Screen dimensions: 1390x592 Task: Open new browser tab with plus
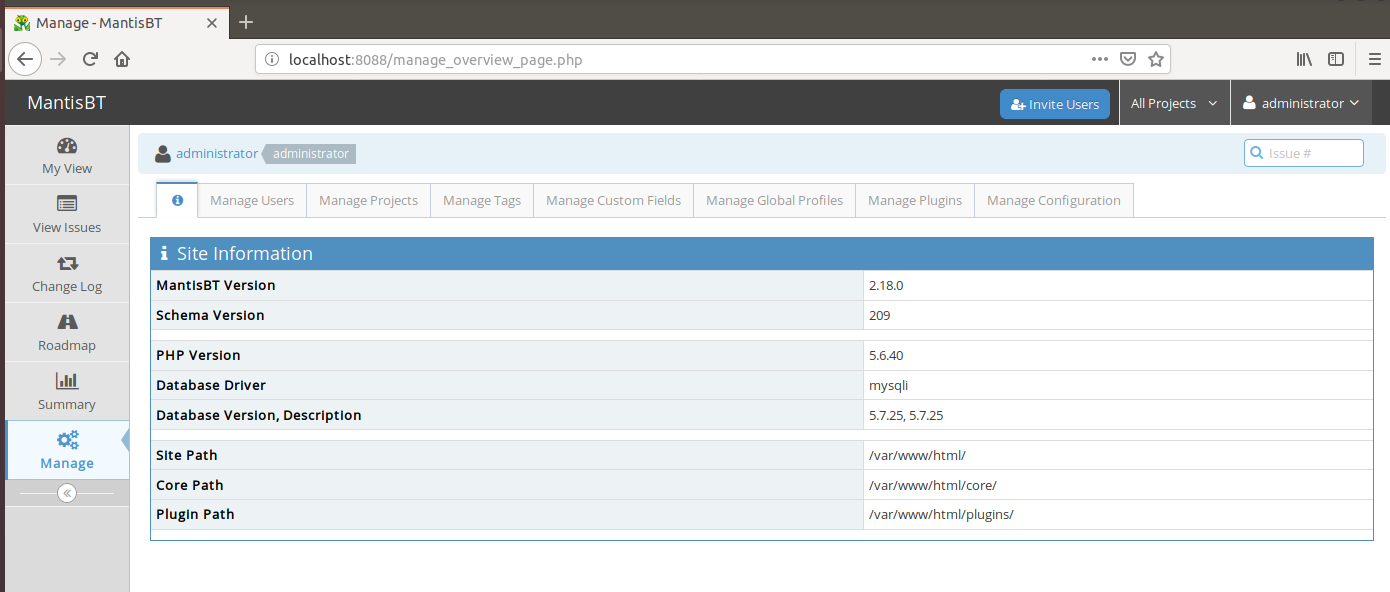(x=246, y=21)
